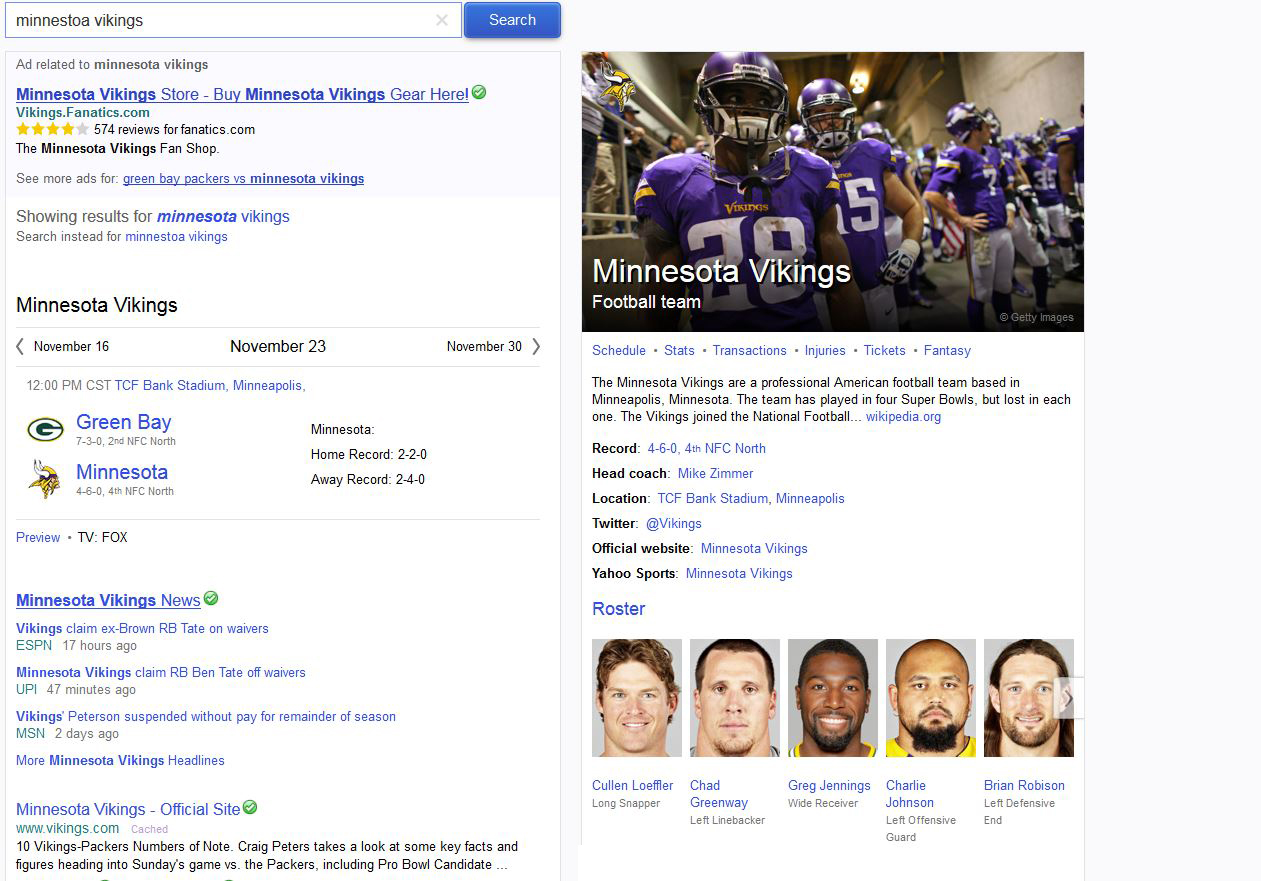
Task: Open Minnesota Vikings - Official Site result
Action: [x=128, y=809]
